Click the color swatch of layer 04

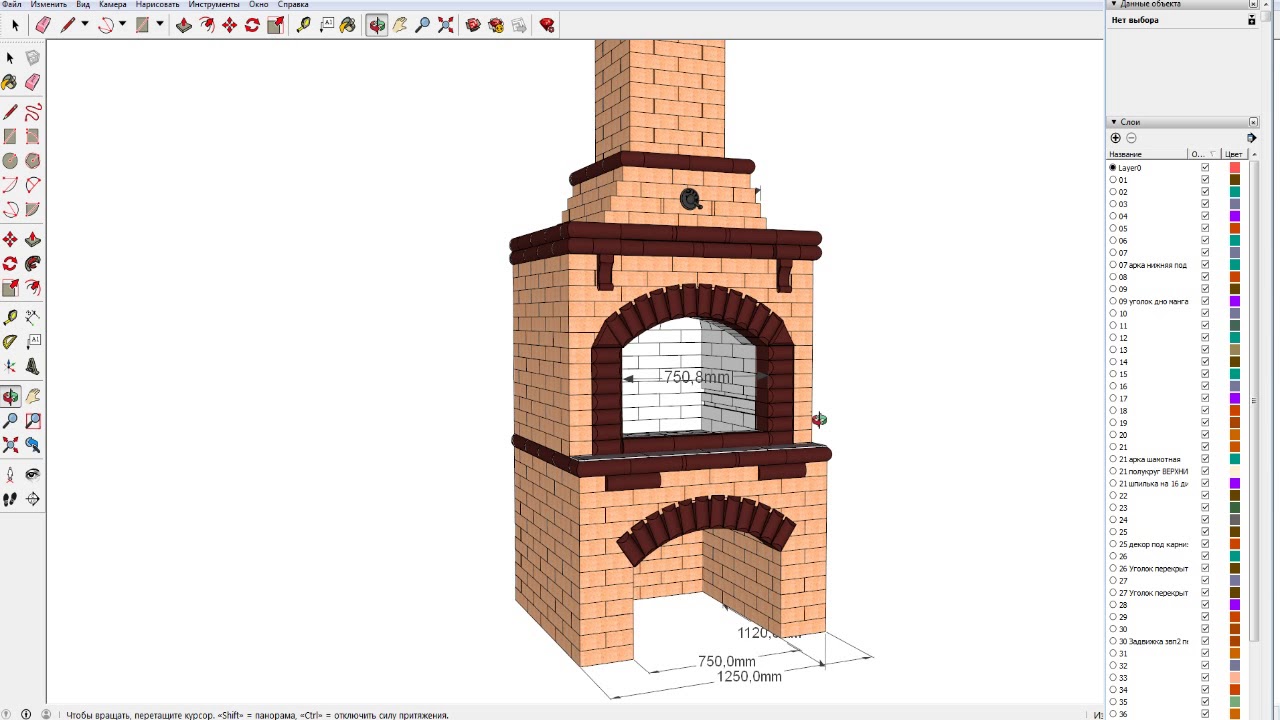1234,216
